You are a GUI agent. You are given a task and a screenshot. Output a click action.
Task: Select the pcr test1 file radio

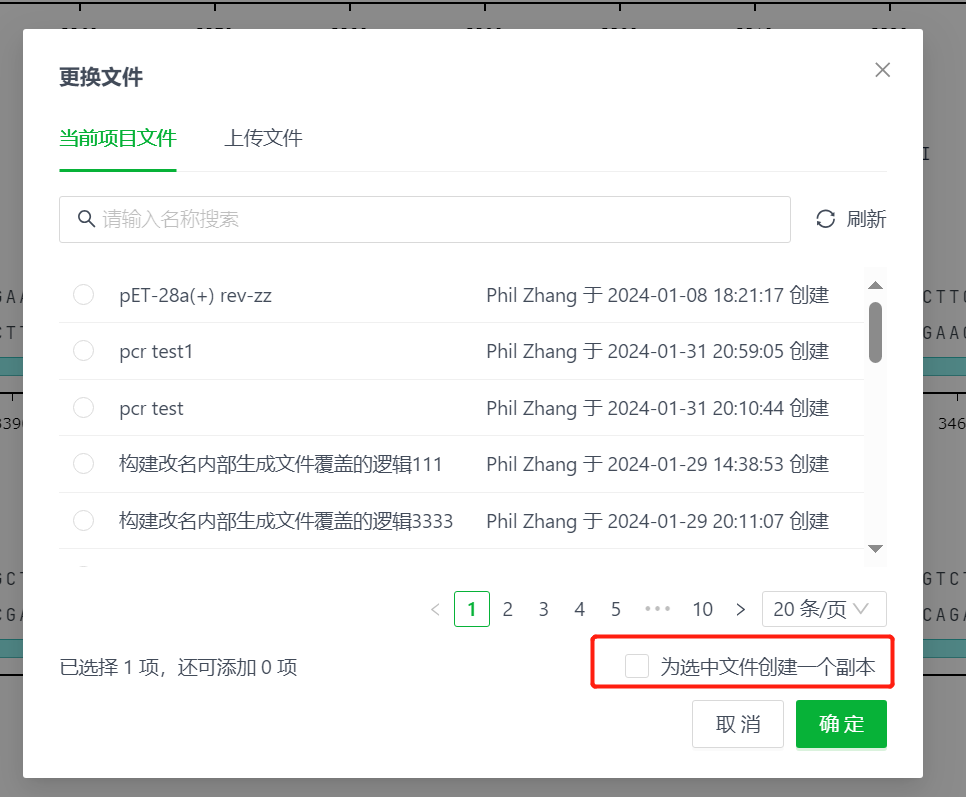tap(84, 351)
